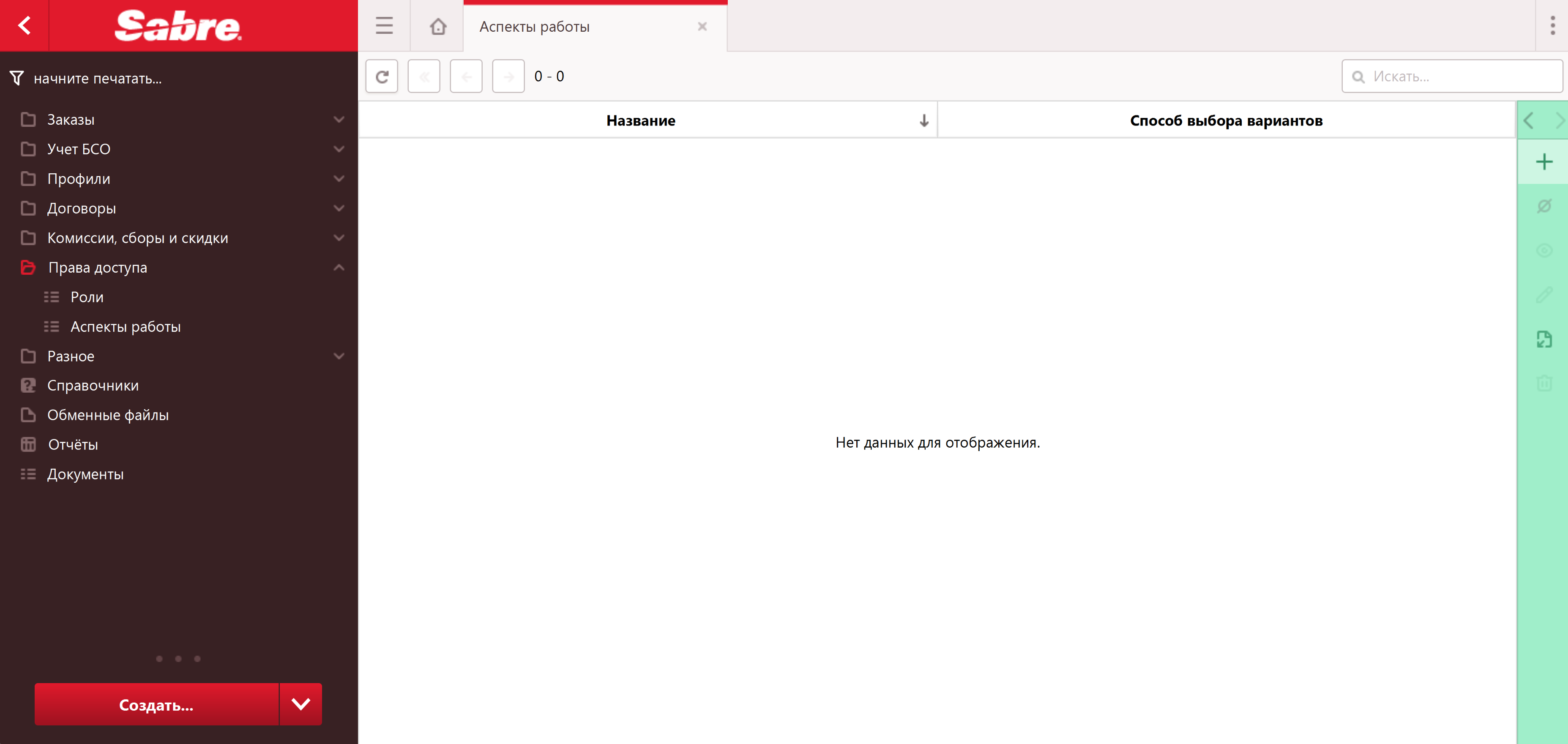Expand the Комиссии, сборы и скидки folder
1568x744 pixels.
339,238
